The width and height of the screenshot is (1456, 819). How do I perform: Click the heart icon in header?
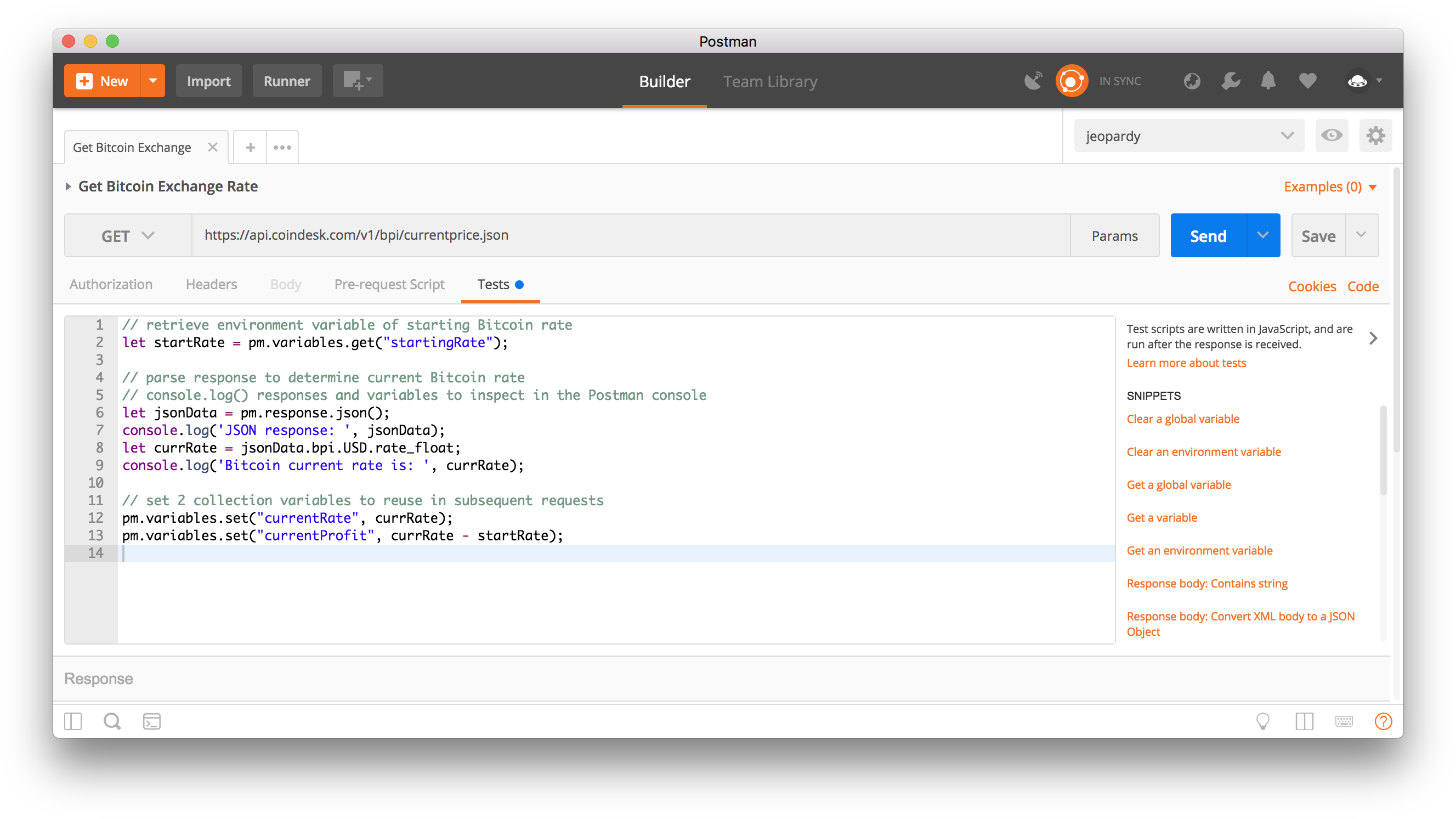coord(1307,81)
